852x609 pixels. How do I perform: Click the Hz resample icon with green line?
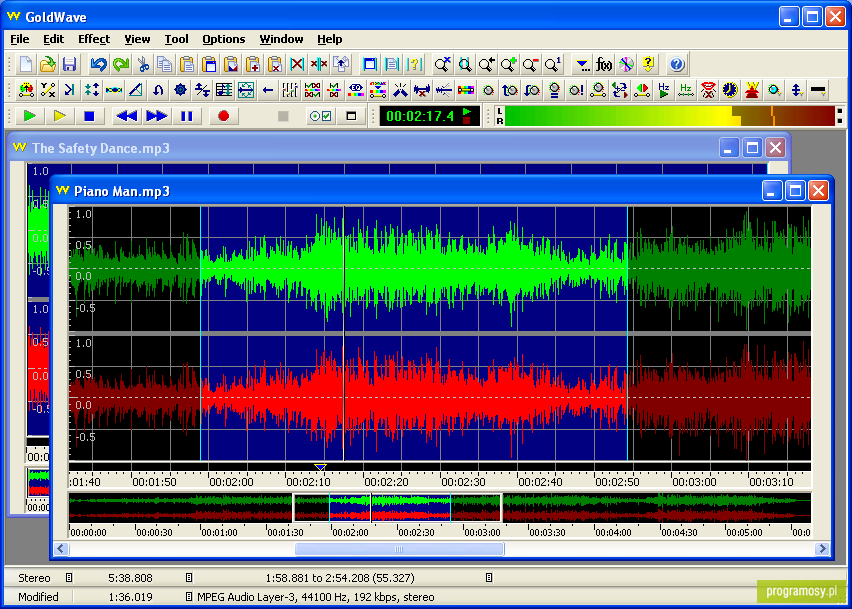[686, 90]
